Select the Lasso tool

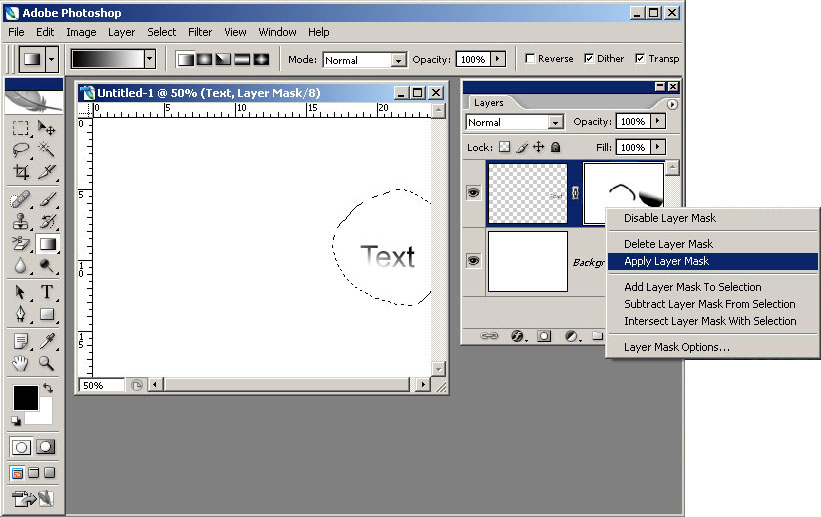tap(20, 150)
